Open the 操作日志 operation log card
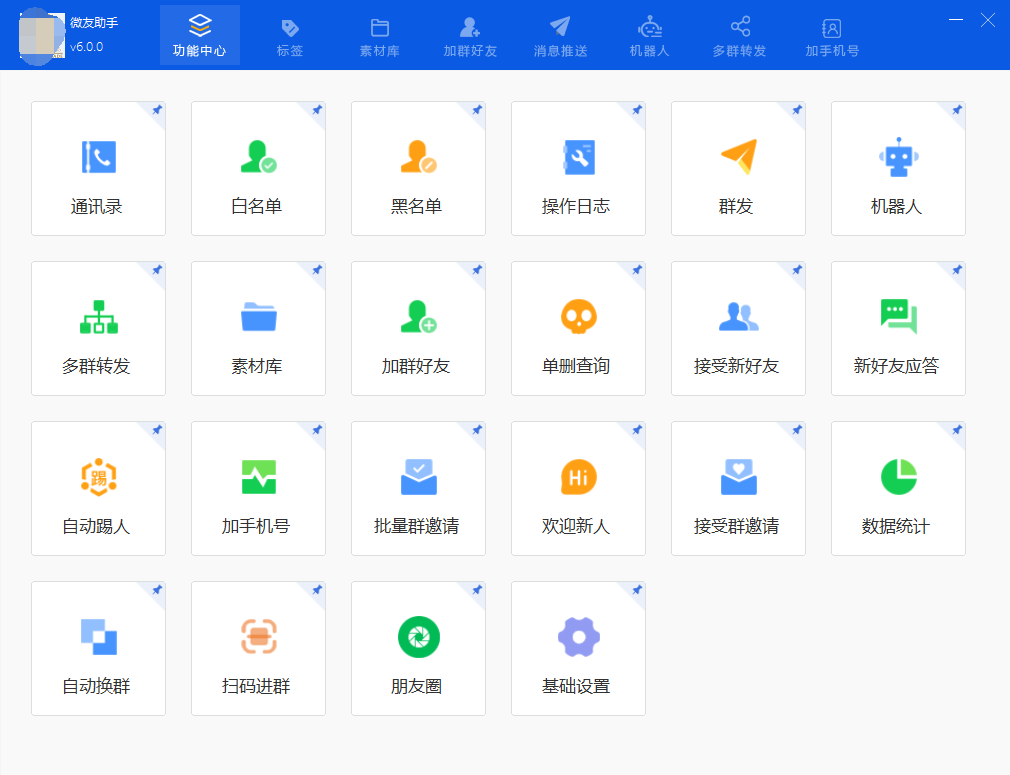The height and width of the screenshot is (775, 1010). tap(578, 169)
